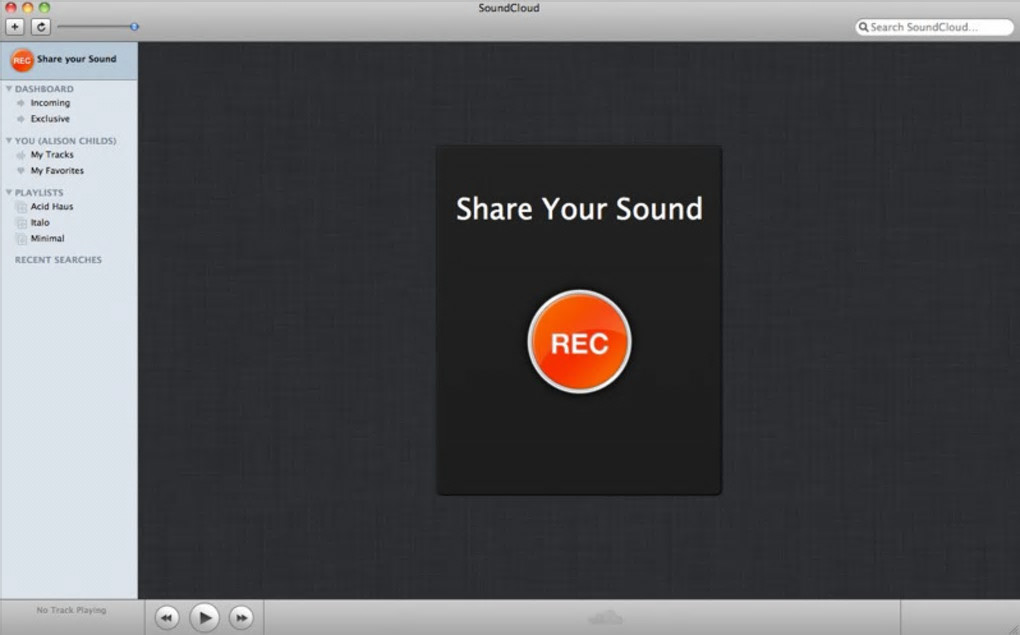
Task: Click the search magnifier icon
Action: (x=863, y=27)
